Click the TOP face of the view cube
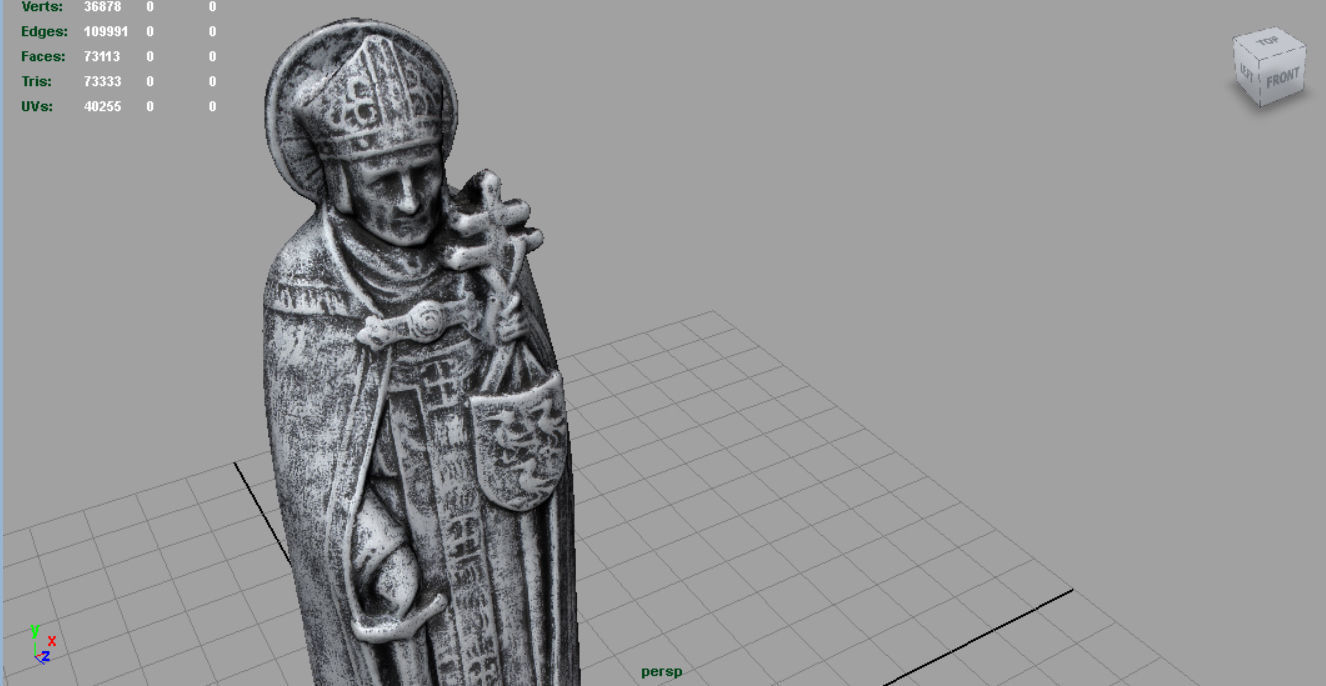 click(1268, 43)
